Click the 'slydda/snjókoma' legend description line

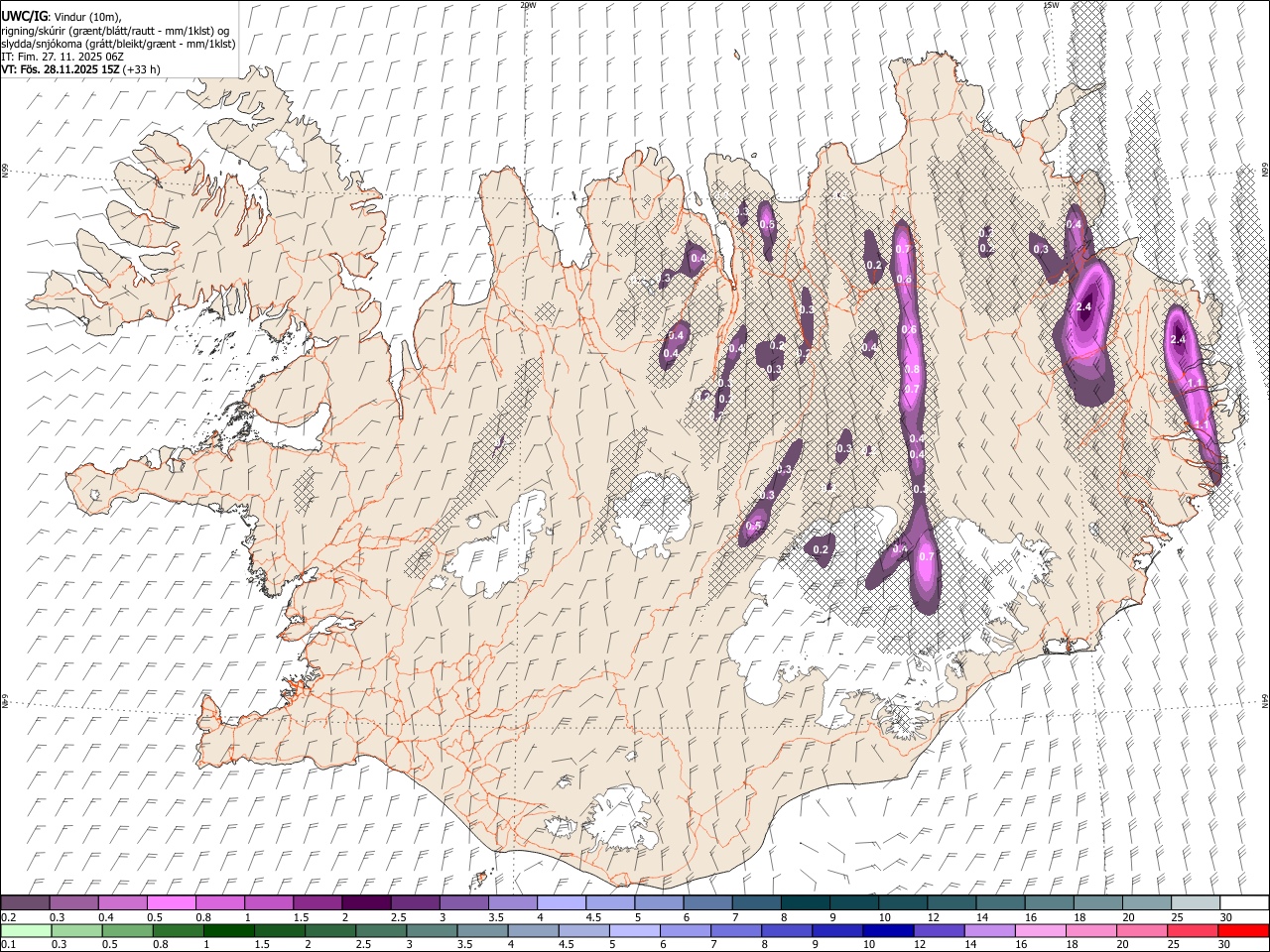click(118, 44)
